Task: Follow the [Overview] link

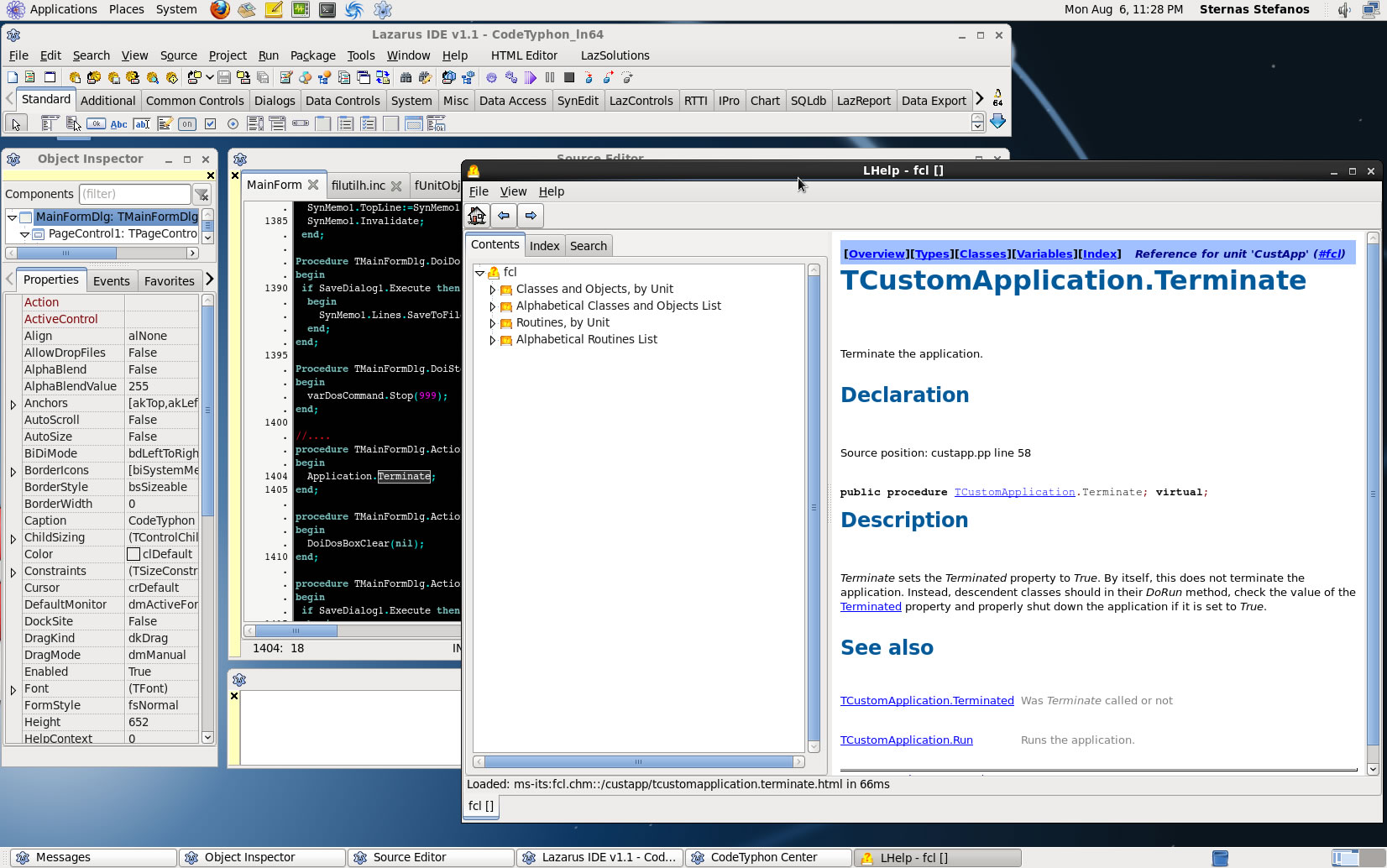Action: click(x=877, y=254)
